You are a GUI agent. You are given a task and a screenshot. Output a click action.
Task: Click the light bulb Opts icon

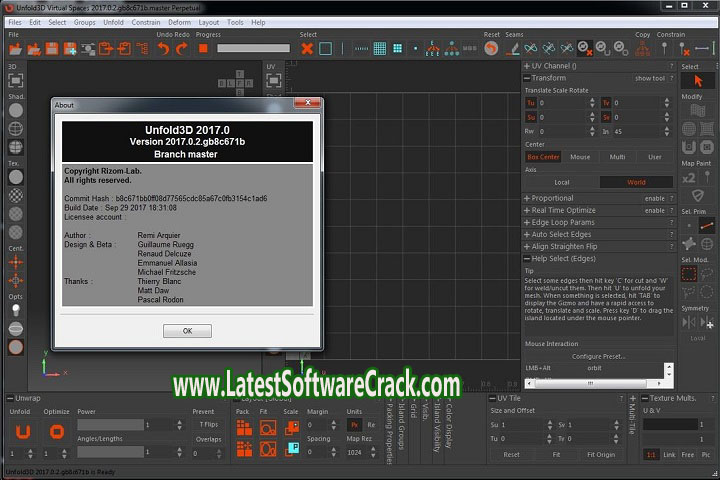16,311
